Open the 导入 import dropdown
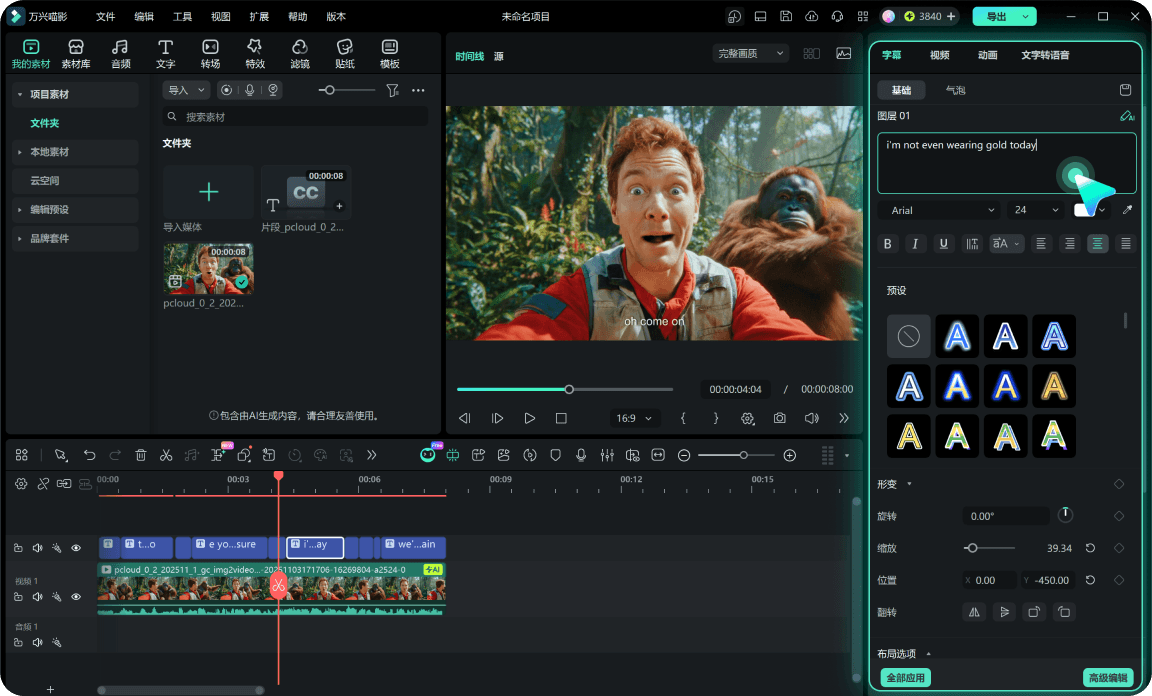Image resolution: width=1152 pixels, height=696 pixels. pos(186,90)
